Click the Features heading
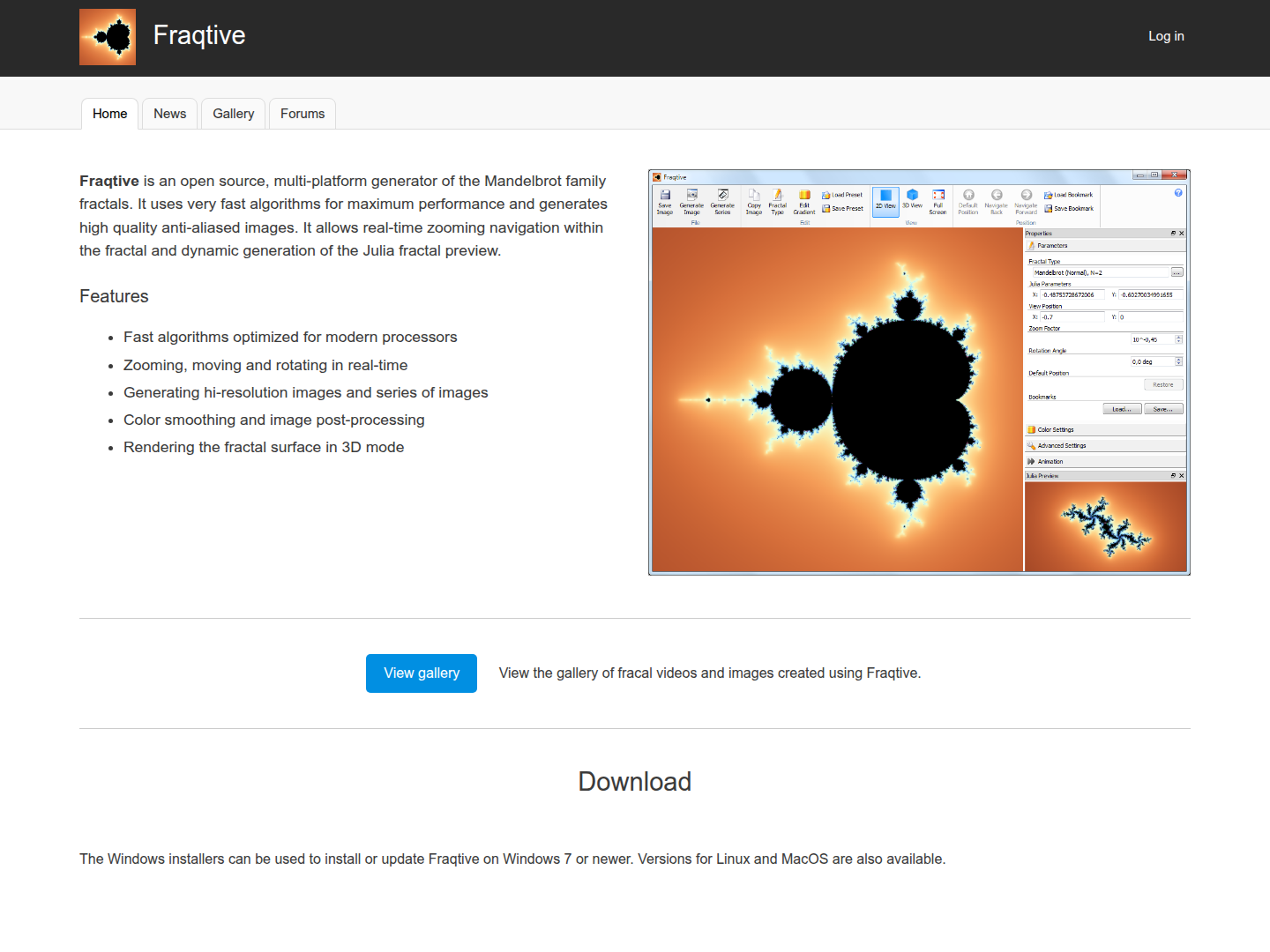 114,296
